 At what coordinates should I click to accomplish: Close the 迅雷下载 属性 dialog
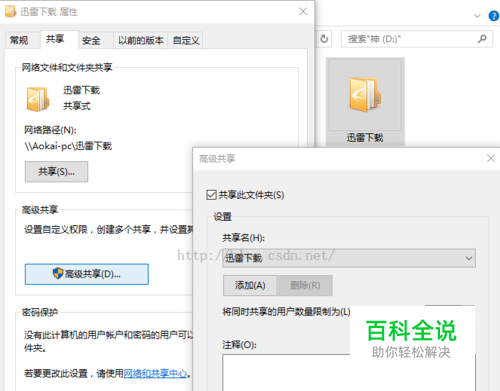point(303,12)
